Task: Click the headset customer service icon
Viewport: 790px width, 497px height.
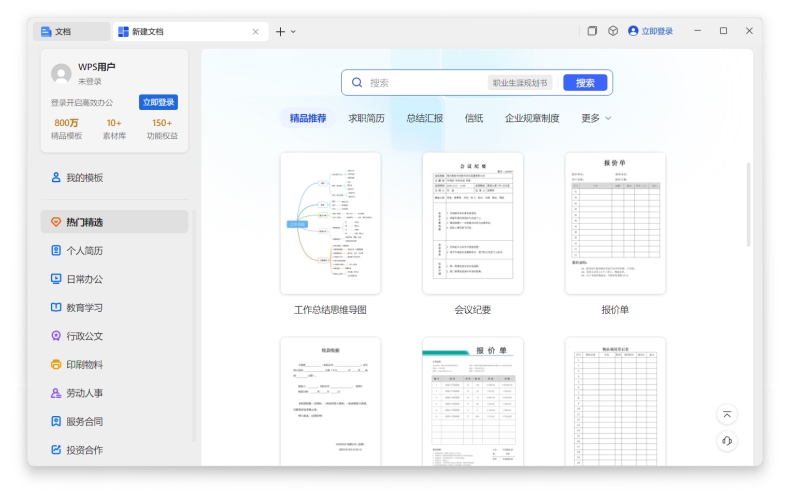Action: pyautogui.click(x=727, y=441)
